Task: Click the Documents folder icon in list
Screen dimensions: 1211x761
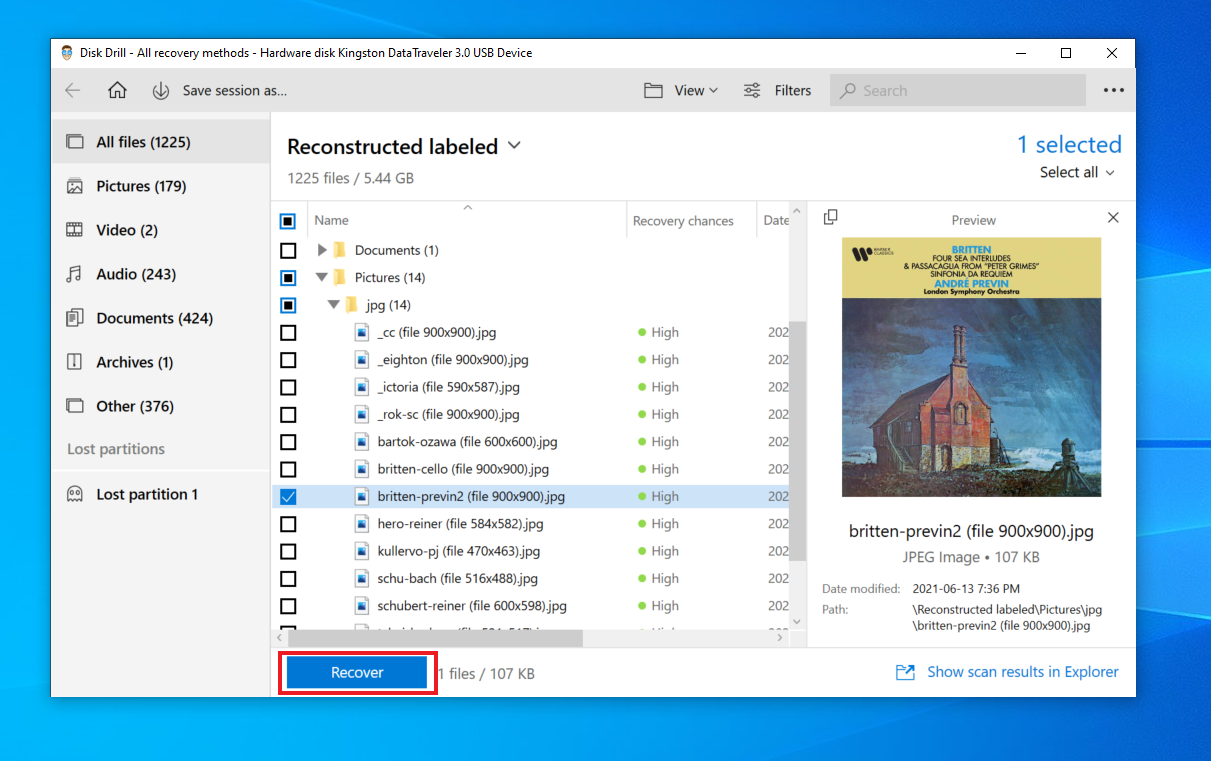Action: pyautogui.click(x=339, y=250)
